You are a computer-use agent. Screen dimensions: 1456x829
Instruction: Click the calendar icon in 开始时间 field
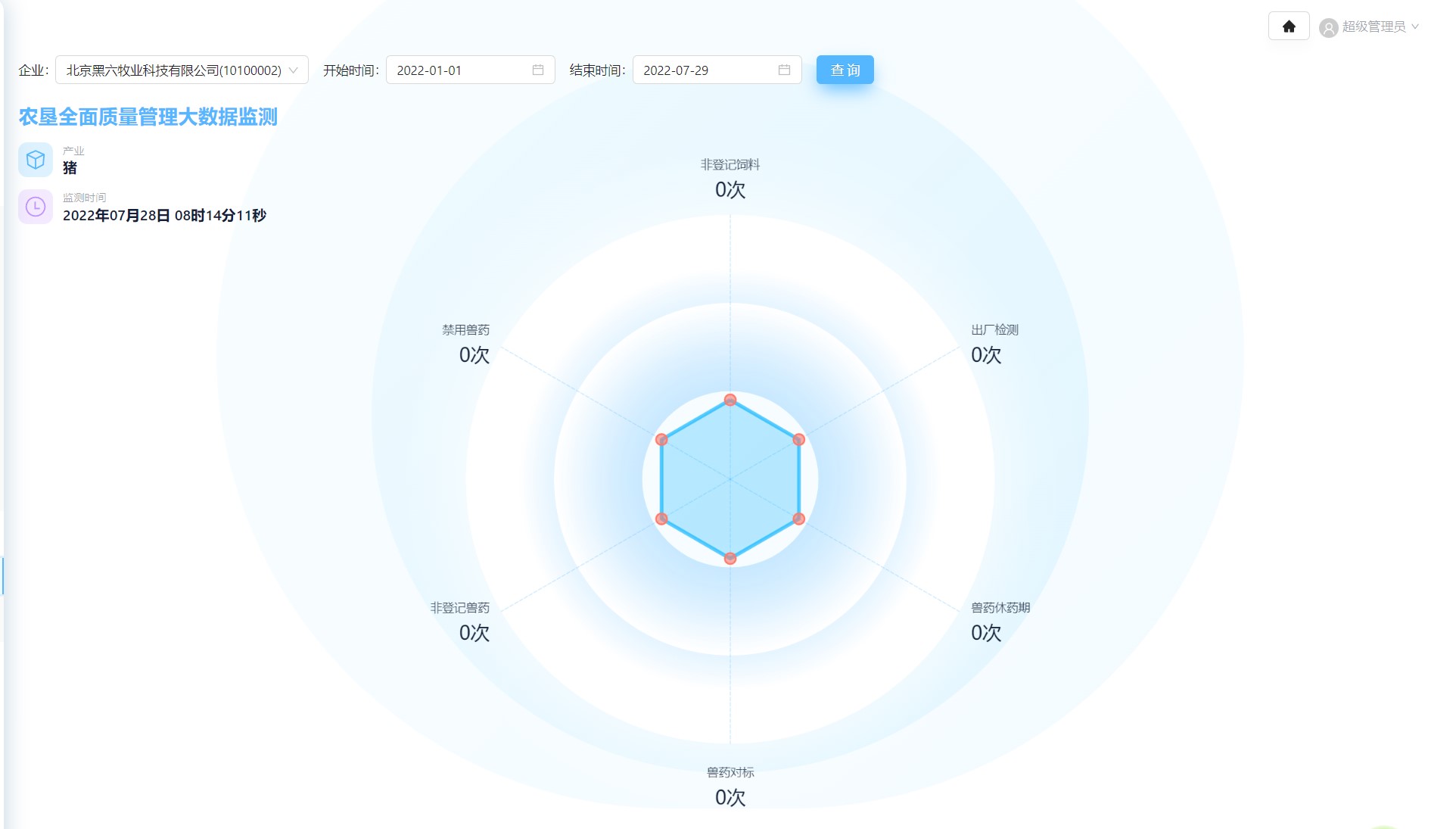pos(538,70)
